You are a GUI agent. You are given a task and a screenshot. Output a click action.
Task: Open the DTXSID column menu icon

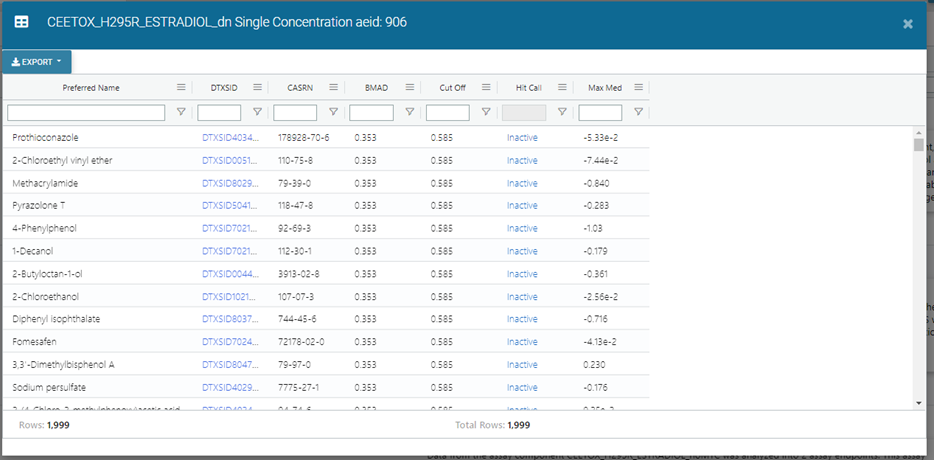258,88
